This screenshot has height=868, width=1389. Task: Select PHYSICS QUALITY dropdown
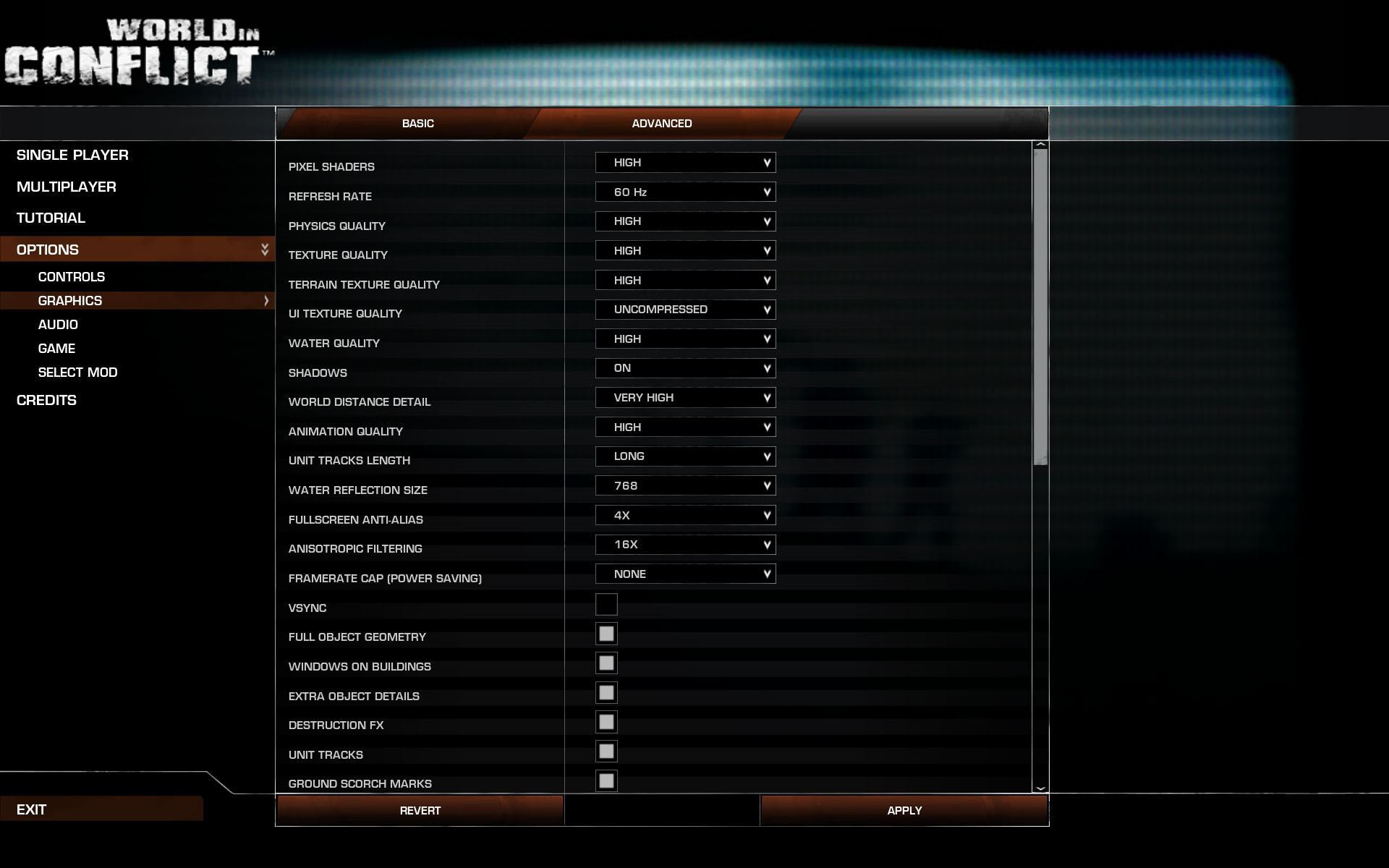tap(686, 221)
